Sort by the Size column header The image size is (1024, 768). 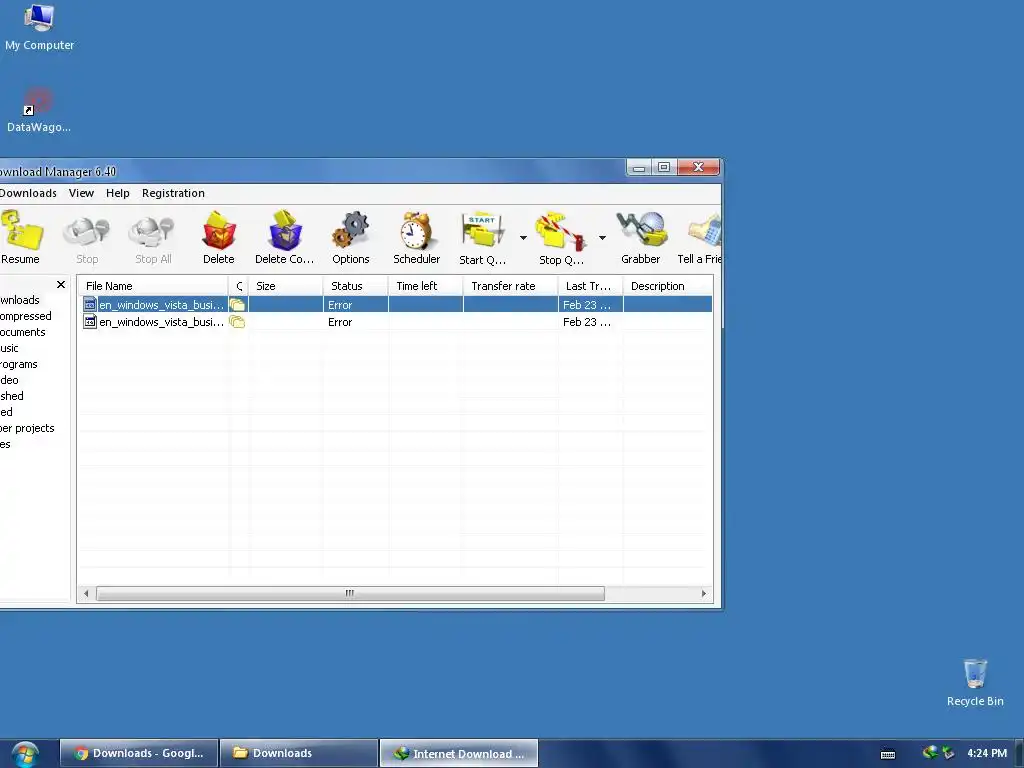(x=286, y=286)
